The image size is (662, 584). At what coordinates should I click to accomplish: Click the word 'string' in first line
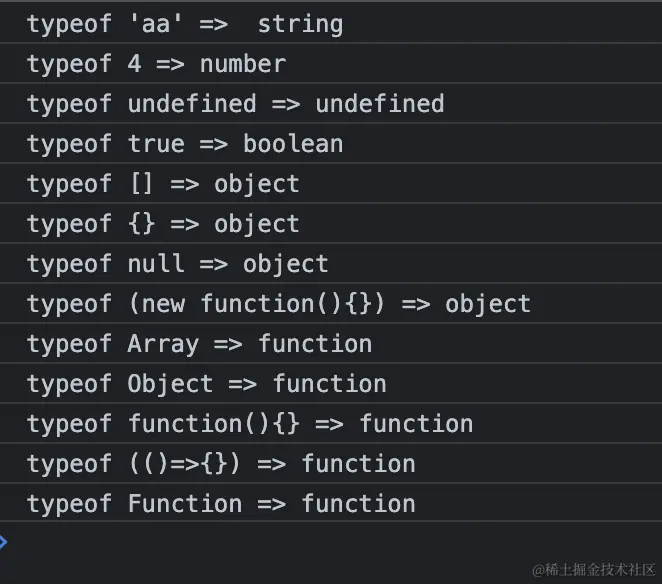coord(300,24)
